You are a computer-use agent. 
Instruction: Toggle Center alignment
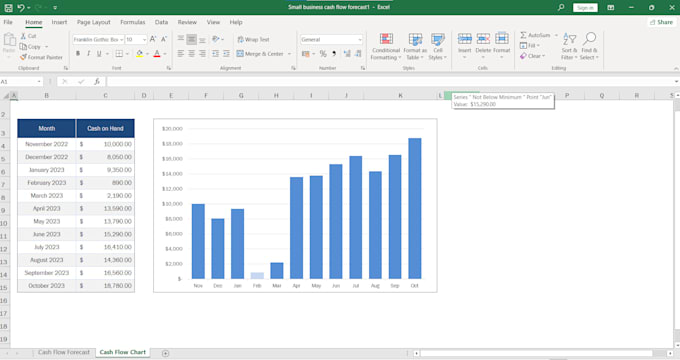[x=191, y=54]
